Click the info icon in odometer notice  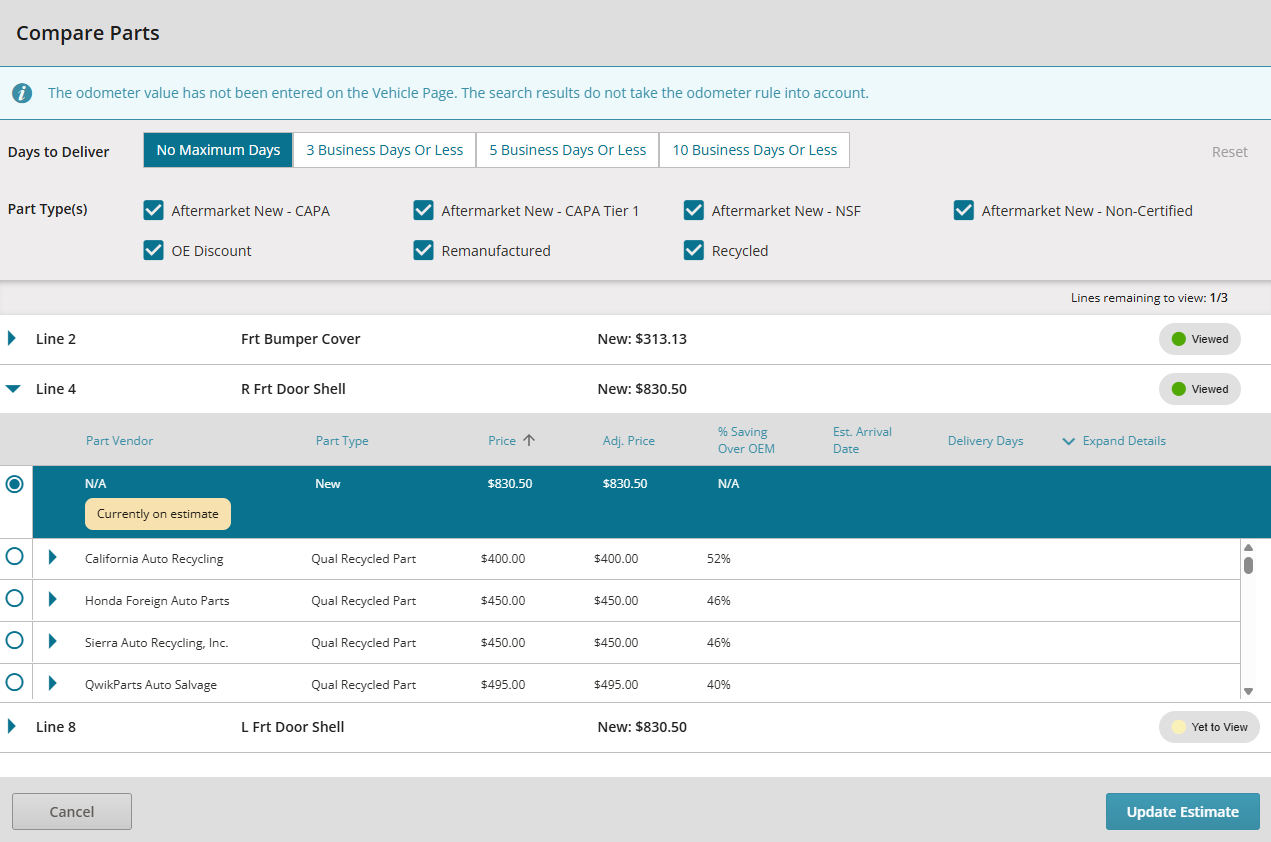click(22, 93)
